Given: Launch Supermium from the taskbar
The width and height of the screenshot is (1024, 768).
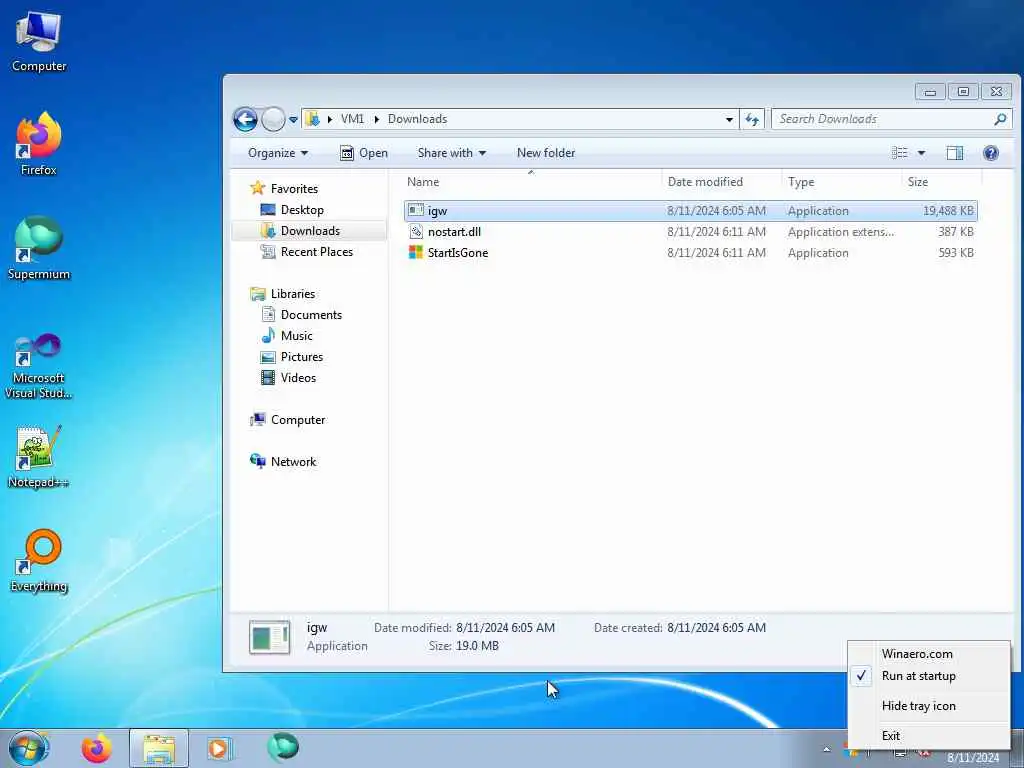Looking at the screenshot, I should [283, 748].
